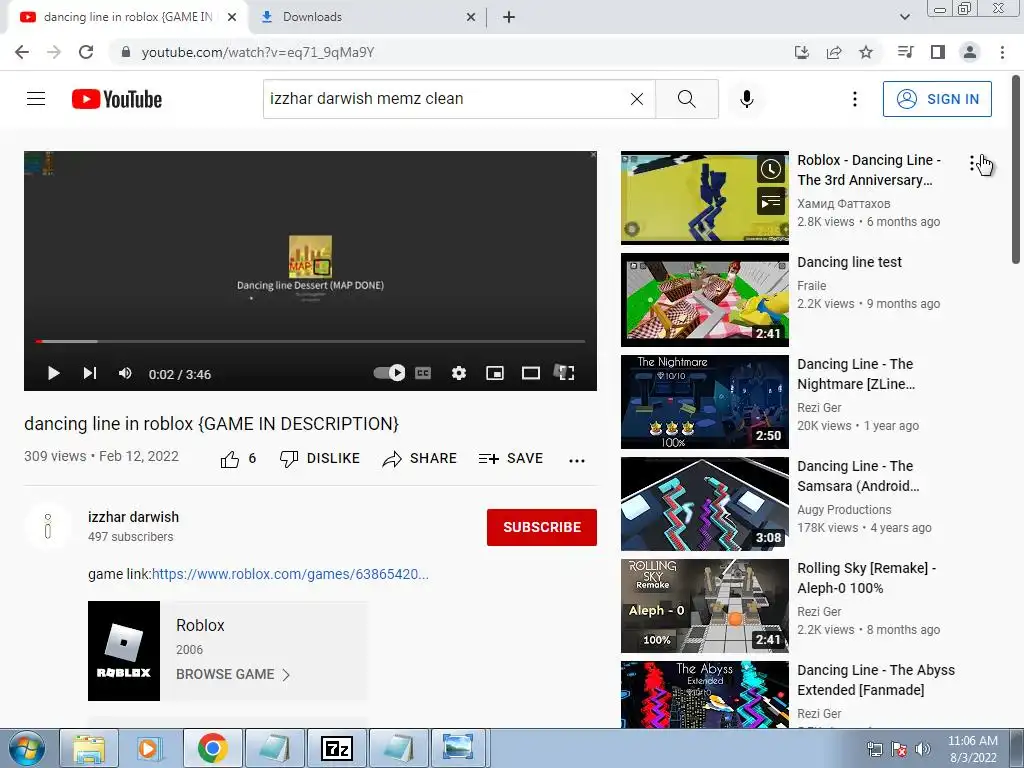
Task: Reload the current page
Action: pyautogui.click(x=86, y=52)
